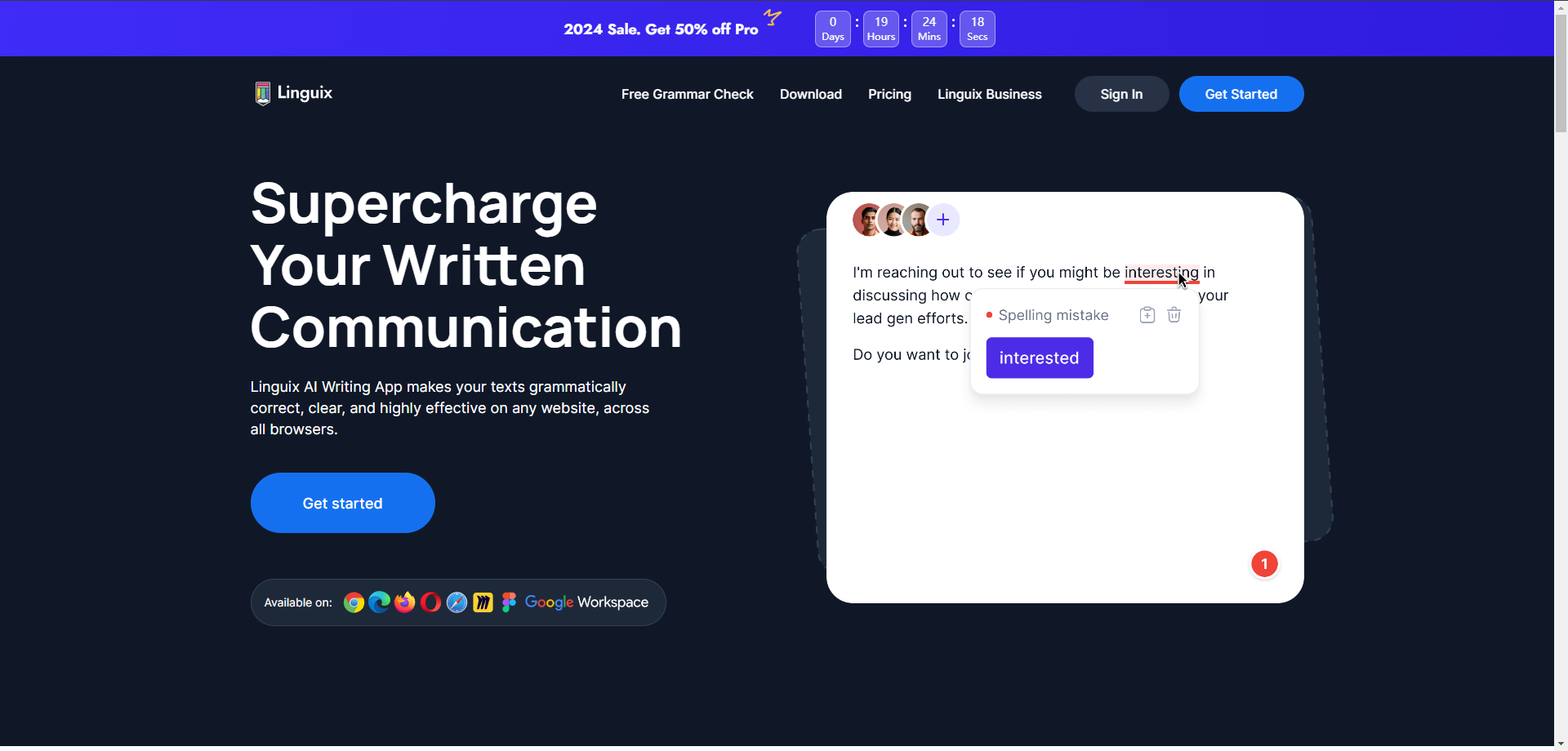
Task: Click the underlined word 'interesting'
Action: pos(1160,273)
